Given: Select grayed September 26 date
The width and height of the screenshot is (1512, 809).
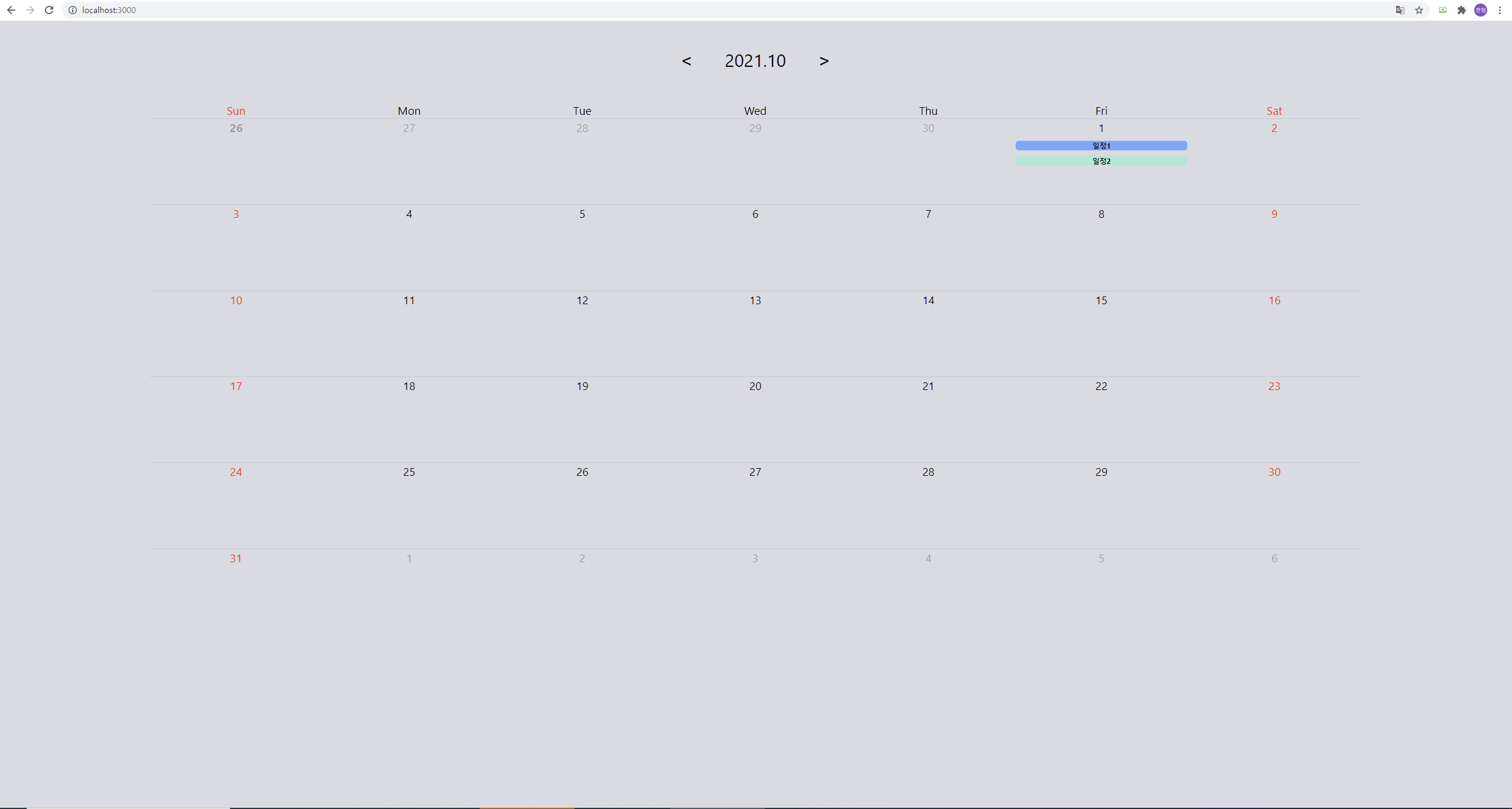Looking at the screenshot, I should click(235, 128).
